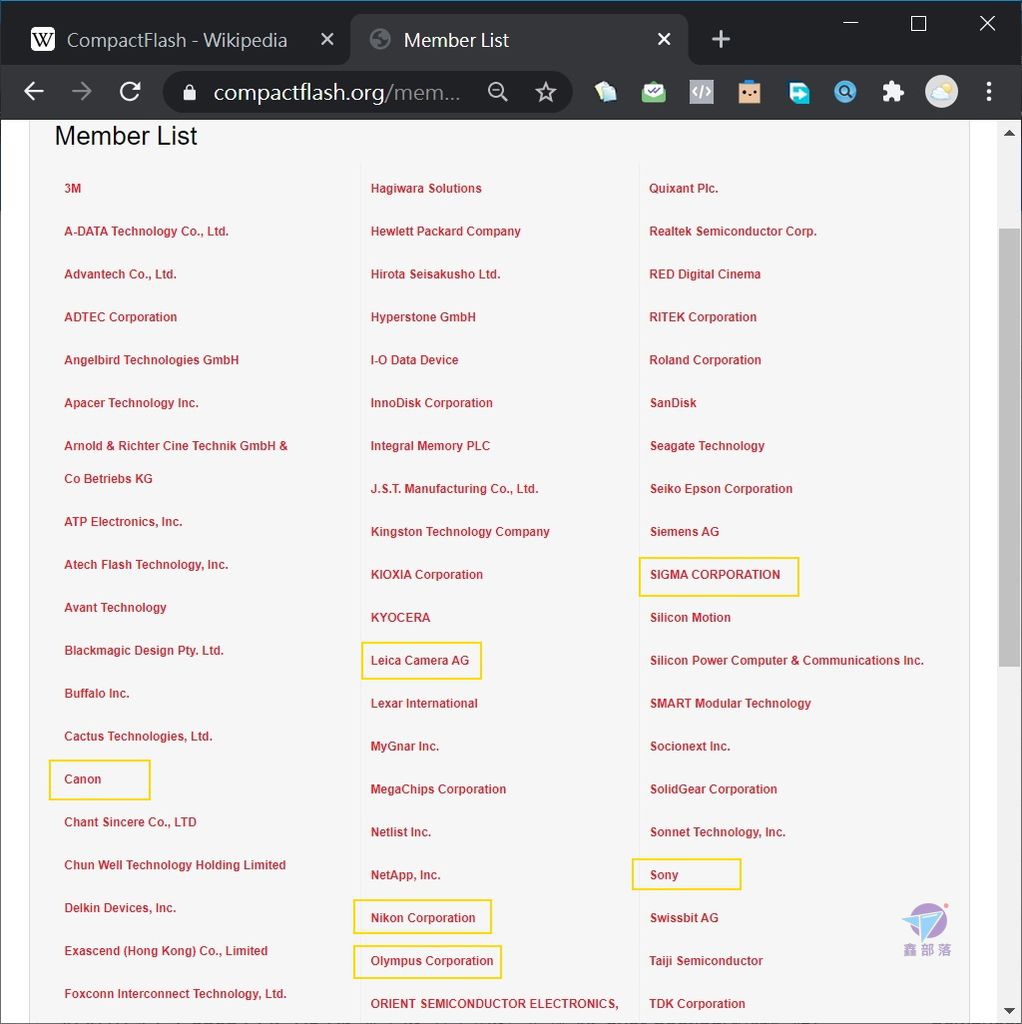1022x1024 pixels.
Task: Click the MegaChips Corporation link
Action: [x=438, y=789]
